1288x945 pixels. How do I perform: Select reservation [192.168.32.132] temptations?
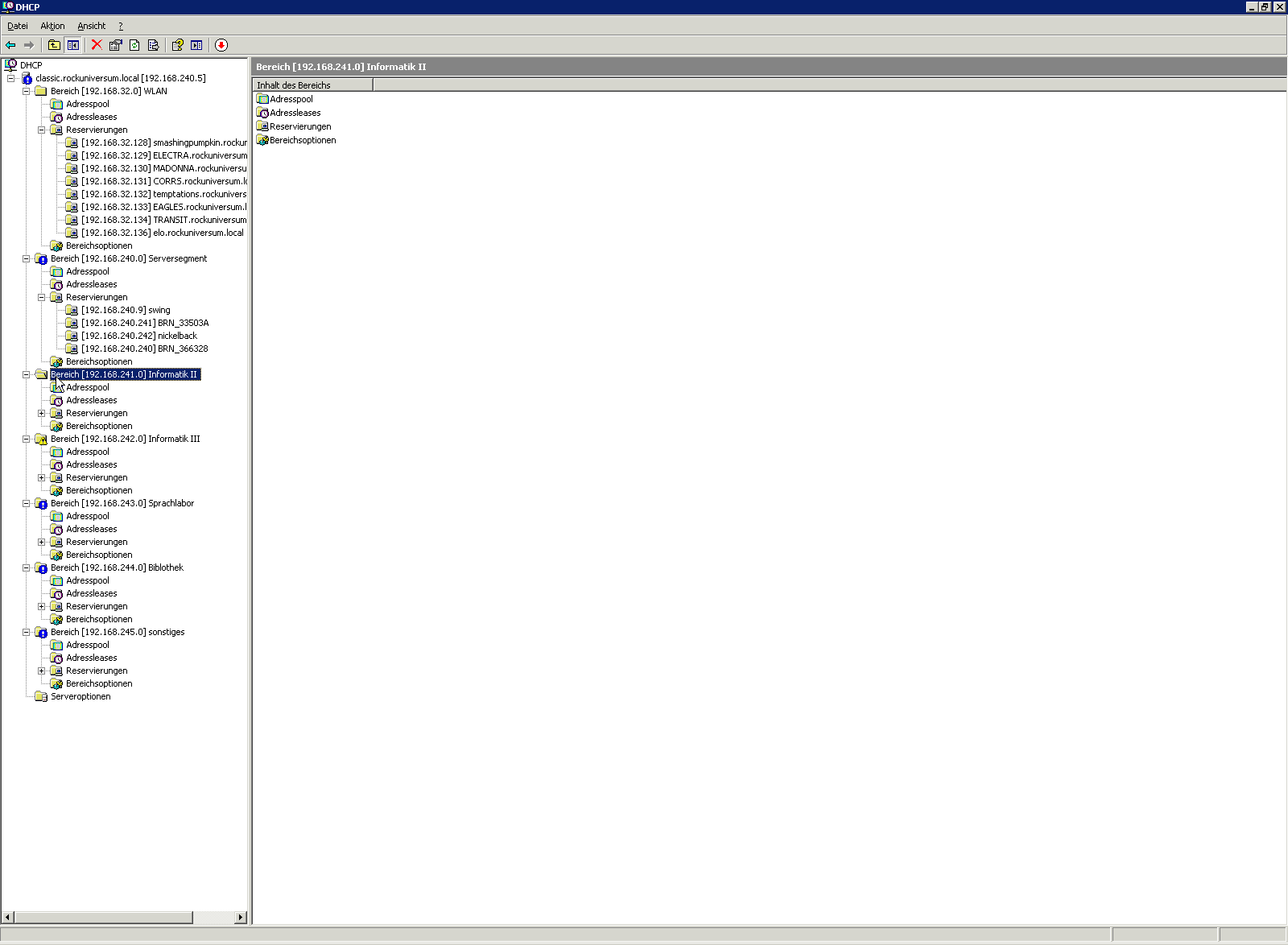tap(164, 194)
